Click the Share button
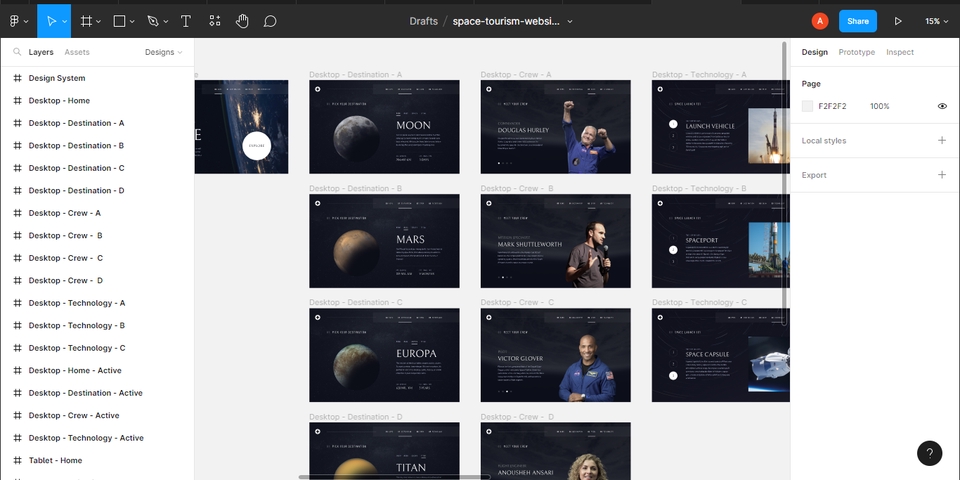Viewport: 960px width, 480px height. pos(858,21)
